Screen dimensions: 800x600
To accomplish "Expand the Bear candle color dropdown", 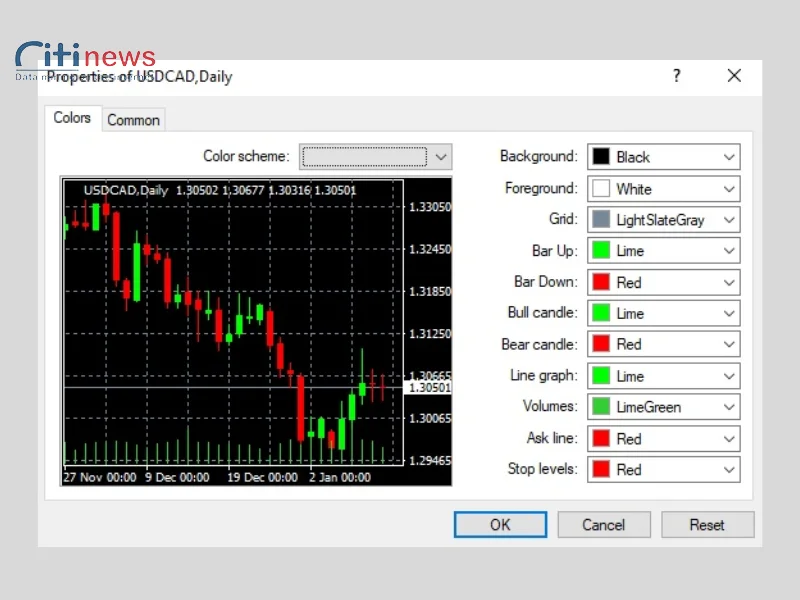I will tap(663, 344).
